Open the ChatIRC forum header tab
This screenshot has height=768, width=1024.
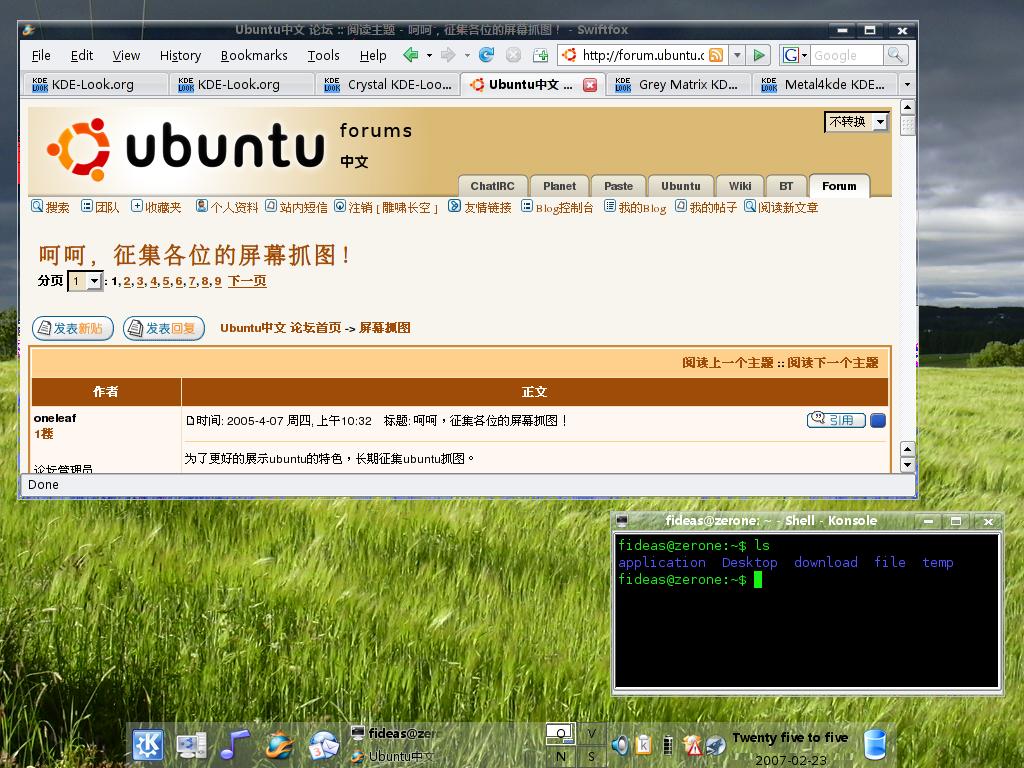(x=492, y=186)
